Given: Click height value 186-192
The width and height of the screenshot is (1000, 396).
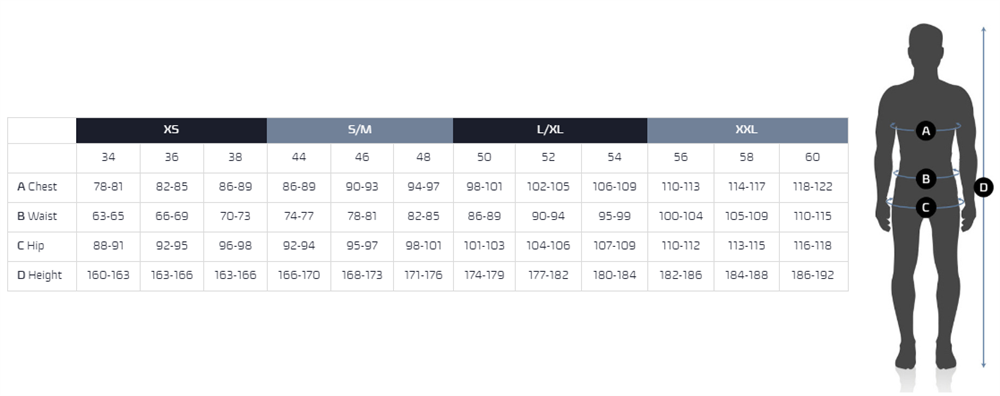Looking at the screenshot, I should click(812, 275).
